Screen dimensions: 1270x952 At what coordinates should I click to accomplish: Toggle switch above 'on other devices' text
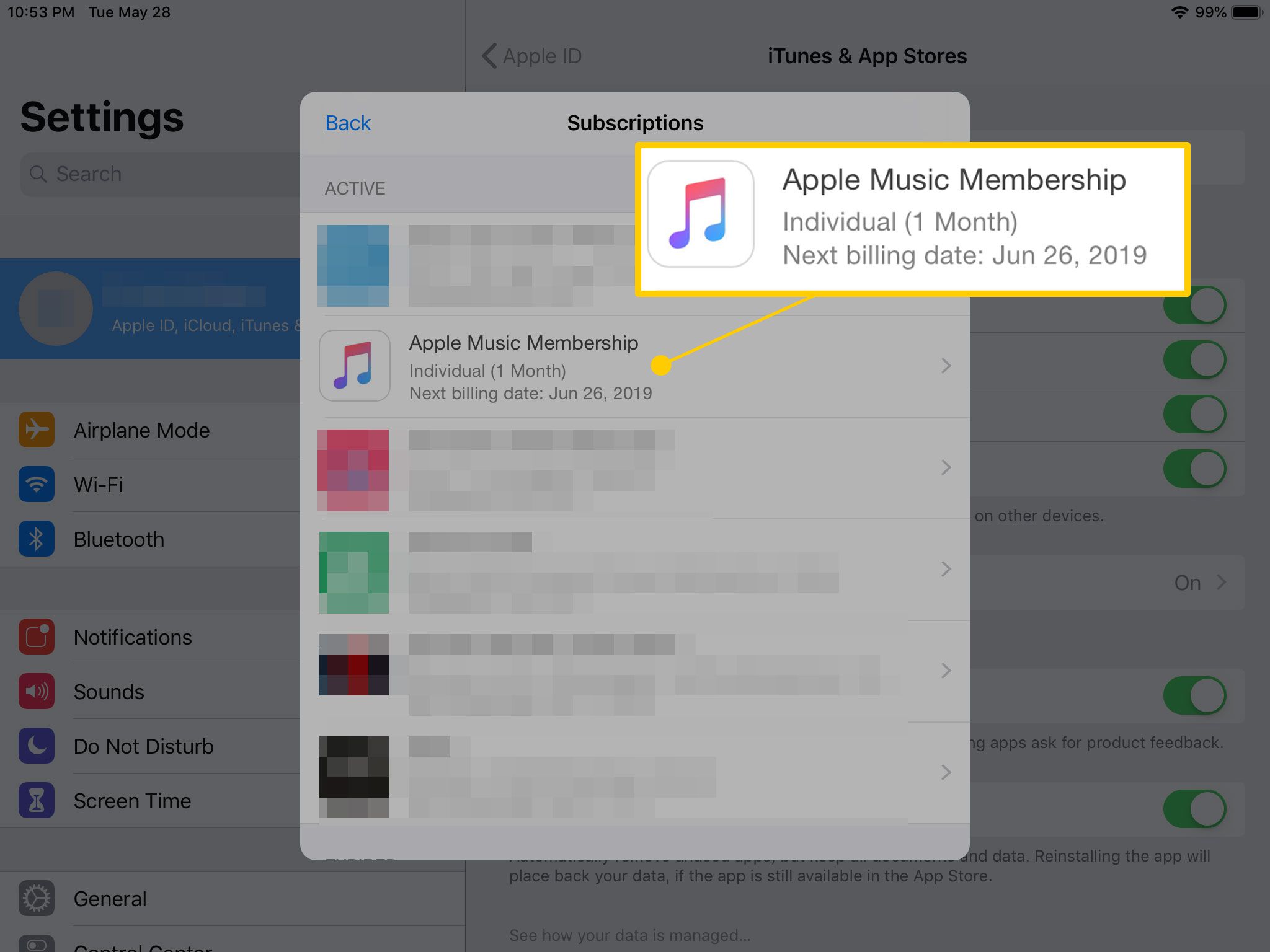[1195, 469]
